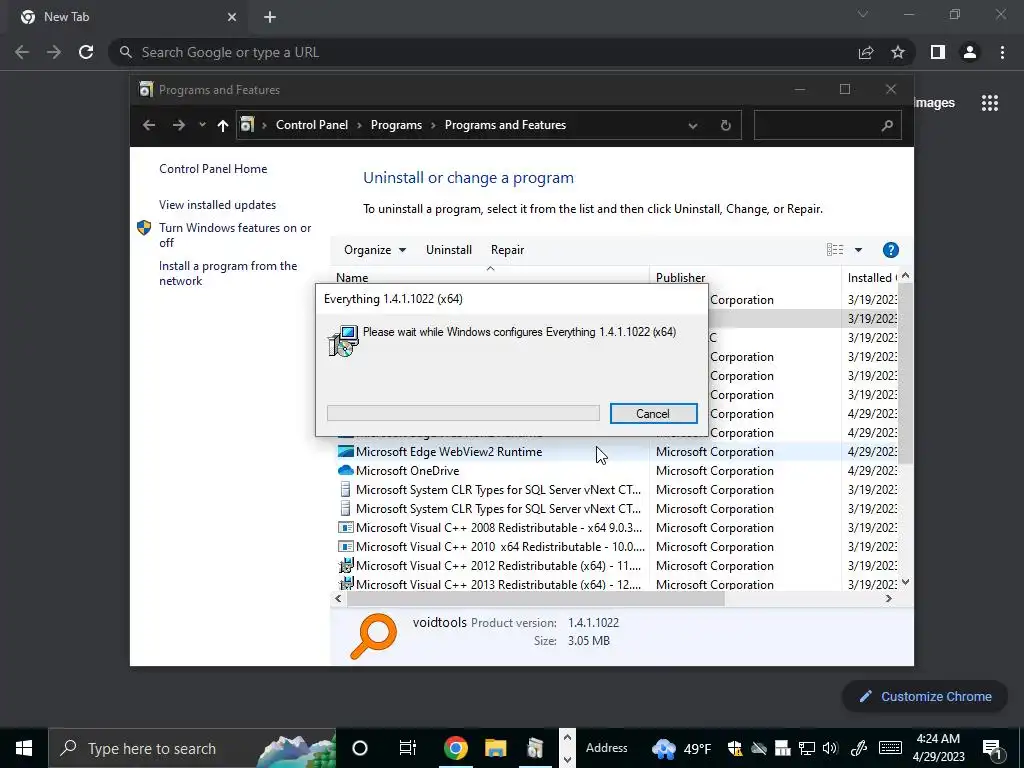Go back in Programs and Features window

click(x=149, y=125)
